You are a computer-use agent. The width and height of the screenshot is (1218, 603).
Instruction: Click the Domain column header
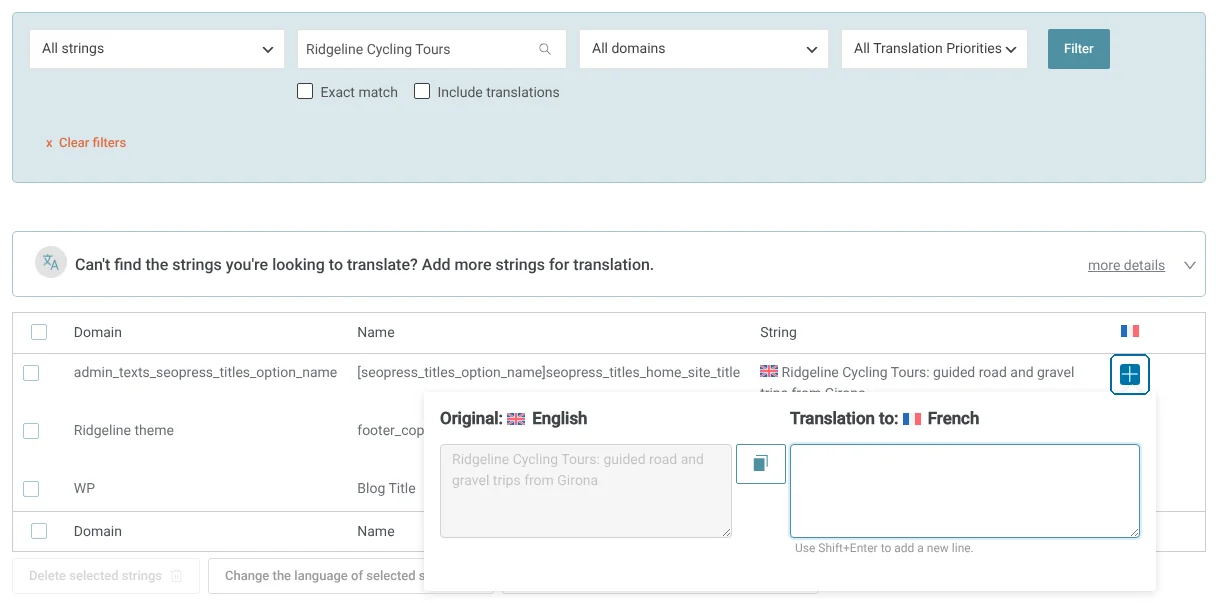click(98, 332)
